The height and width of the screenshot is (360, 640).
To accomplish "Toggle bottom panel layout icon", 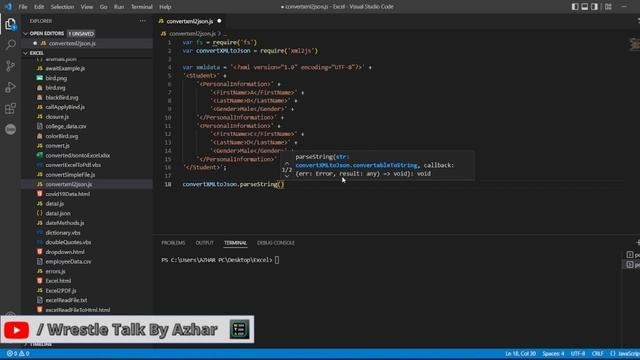I will 584,7.
